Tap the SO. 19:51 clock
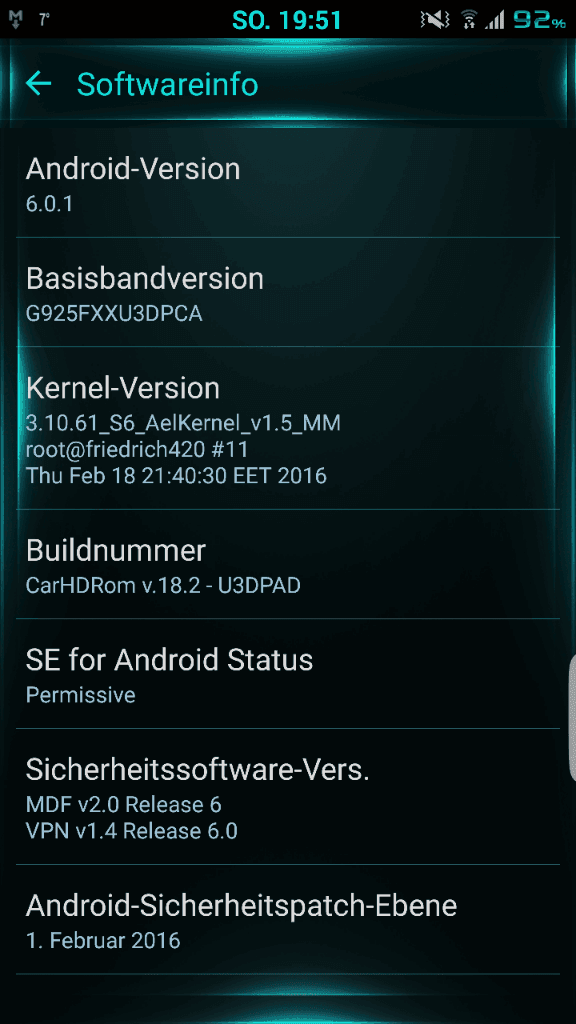Screen dimensions: 576x1024 coord(287,20)
